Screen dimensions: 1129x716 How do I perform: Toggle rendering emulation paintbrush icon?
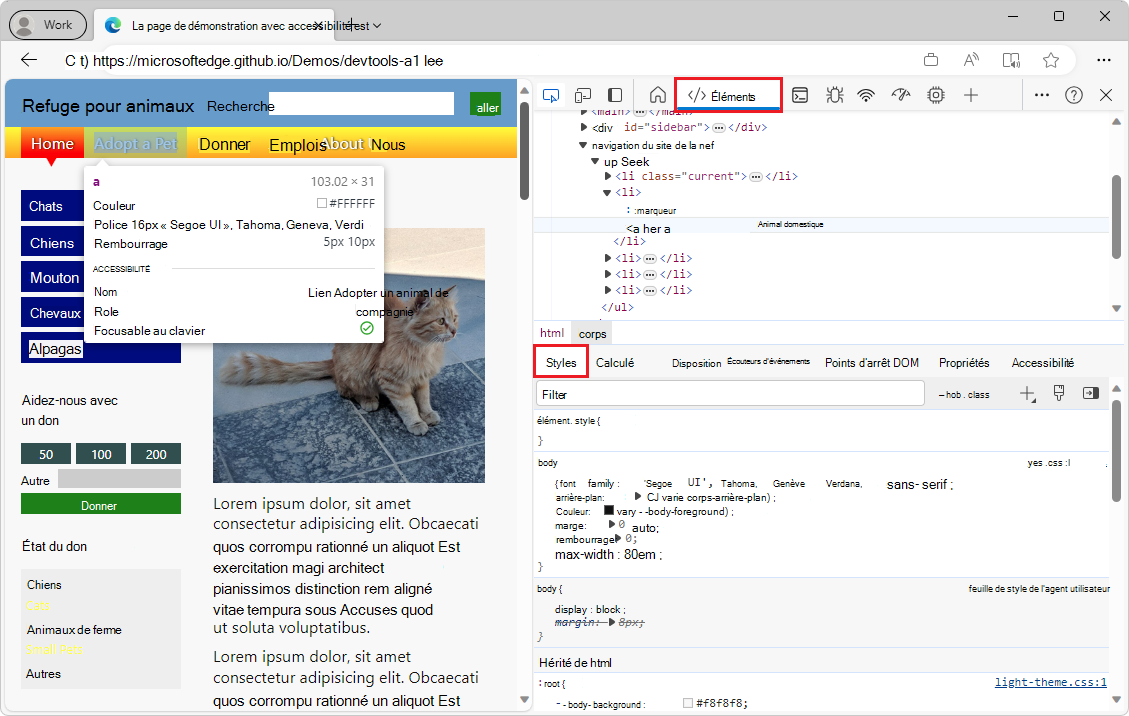coord(1058,393)
